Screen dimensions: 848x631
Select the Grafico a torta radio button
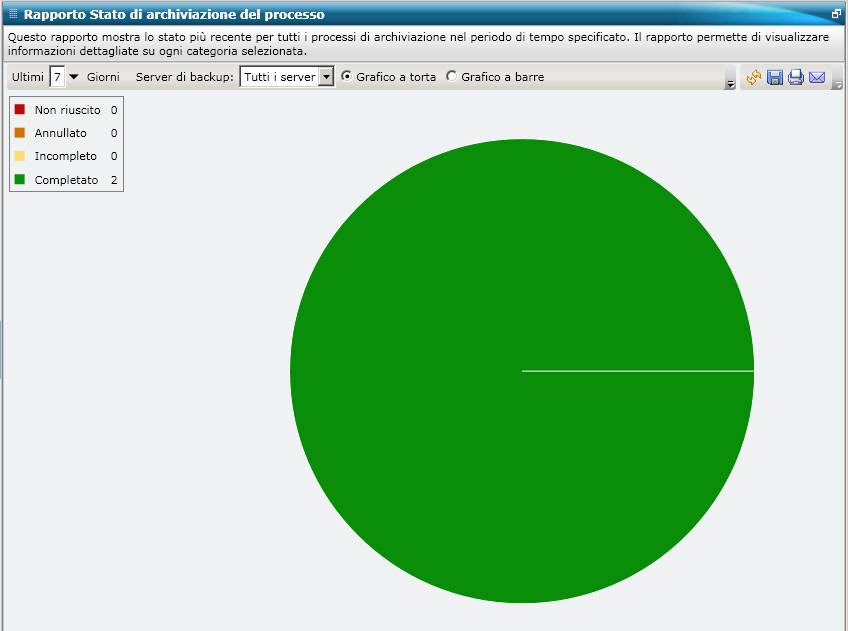pyautogui.click(x=346, y=76)
